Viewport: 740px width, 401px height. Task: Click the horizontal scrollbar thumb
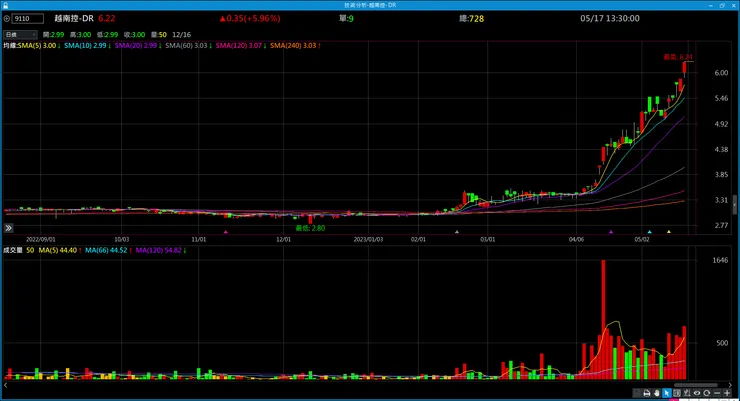[696, 385]
